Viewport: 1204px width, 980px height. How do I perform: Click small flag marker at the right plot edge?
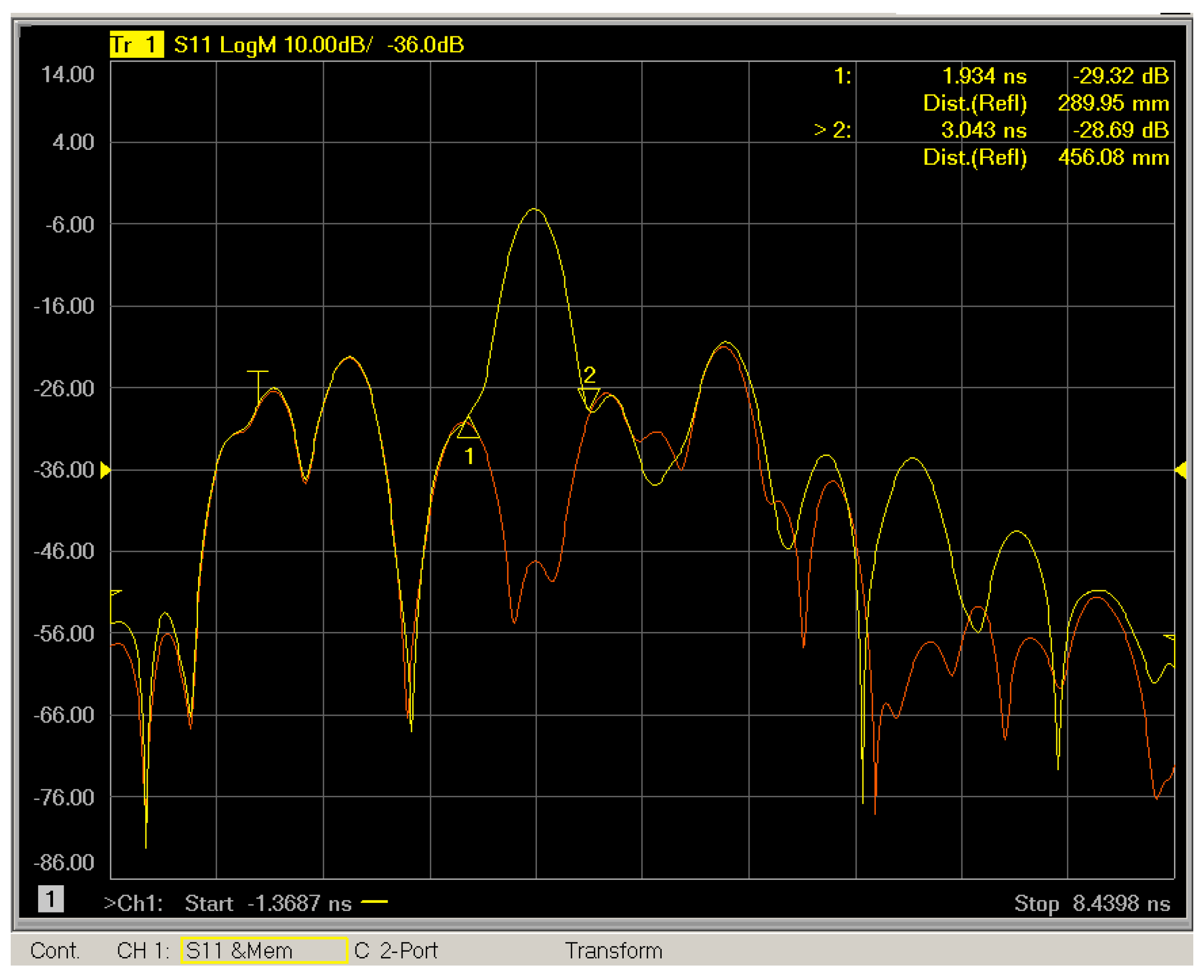tap(1170, 638)
